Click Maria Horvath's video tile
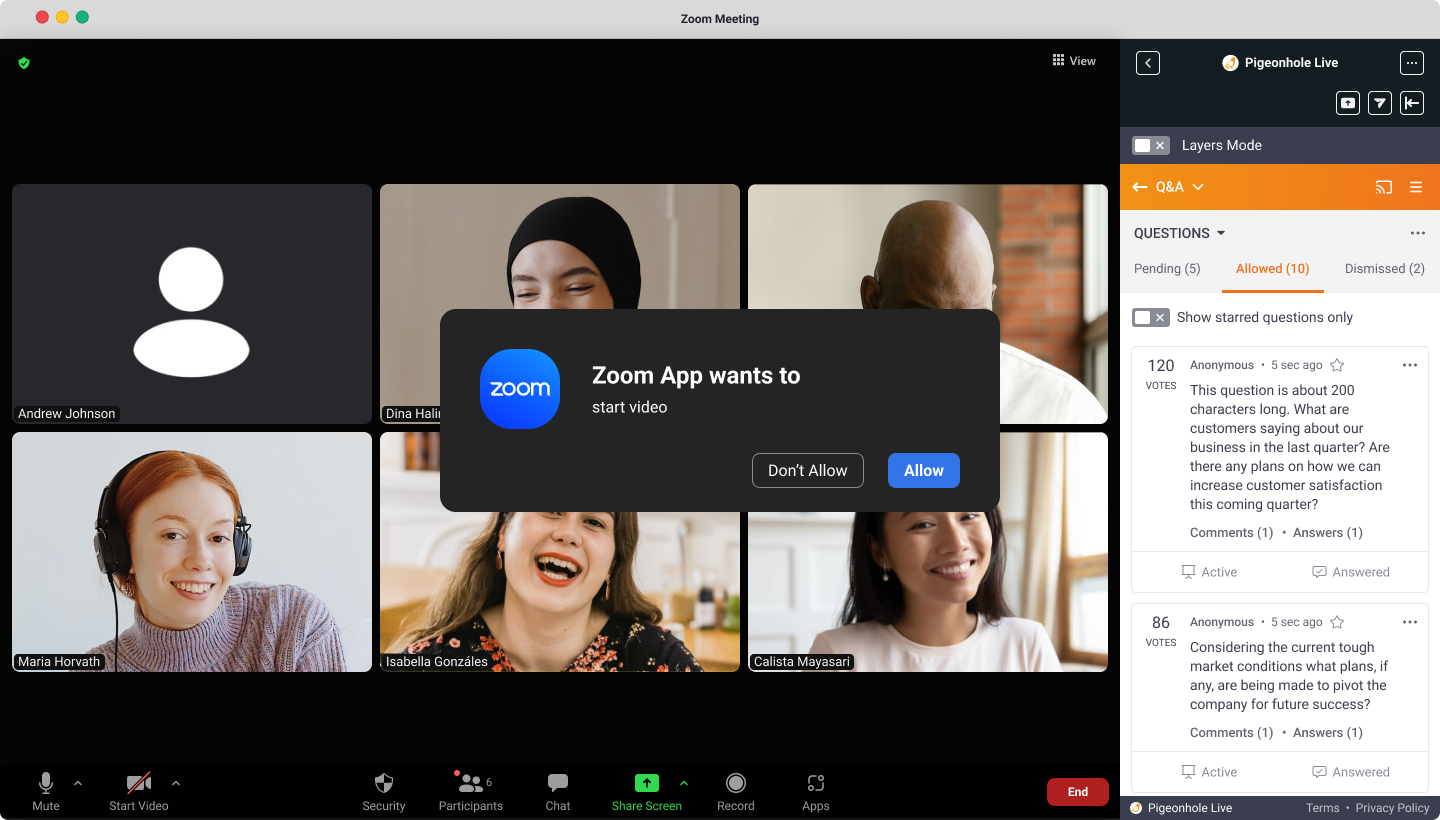1440x820 pixels. click(191, 551)
